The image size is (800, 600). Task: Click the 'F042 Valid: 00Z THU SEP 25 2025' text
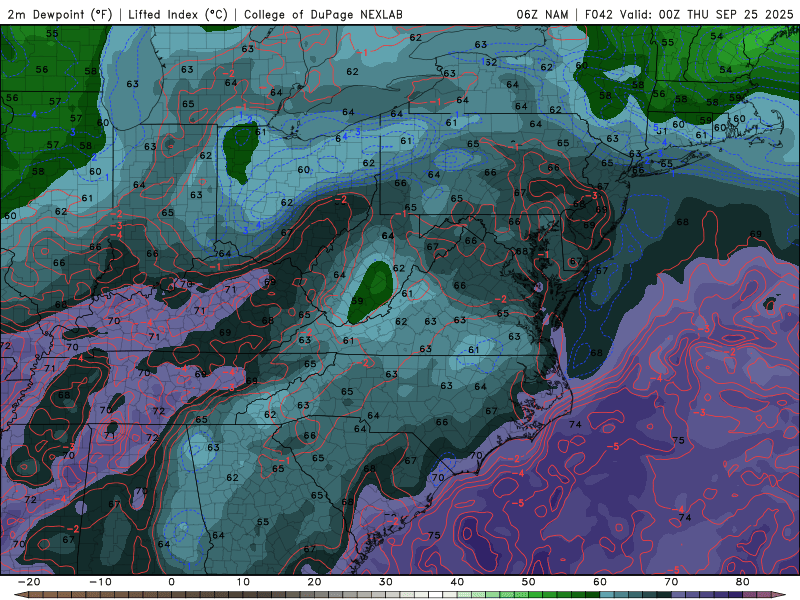(689, 14)
